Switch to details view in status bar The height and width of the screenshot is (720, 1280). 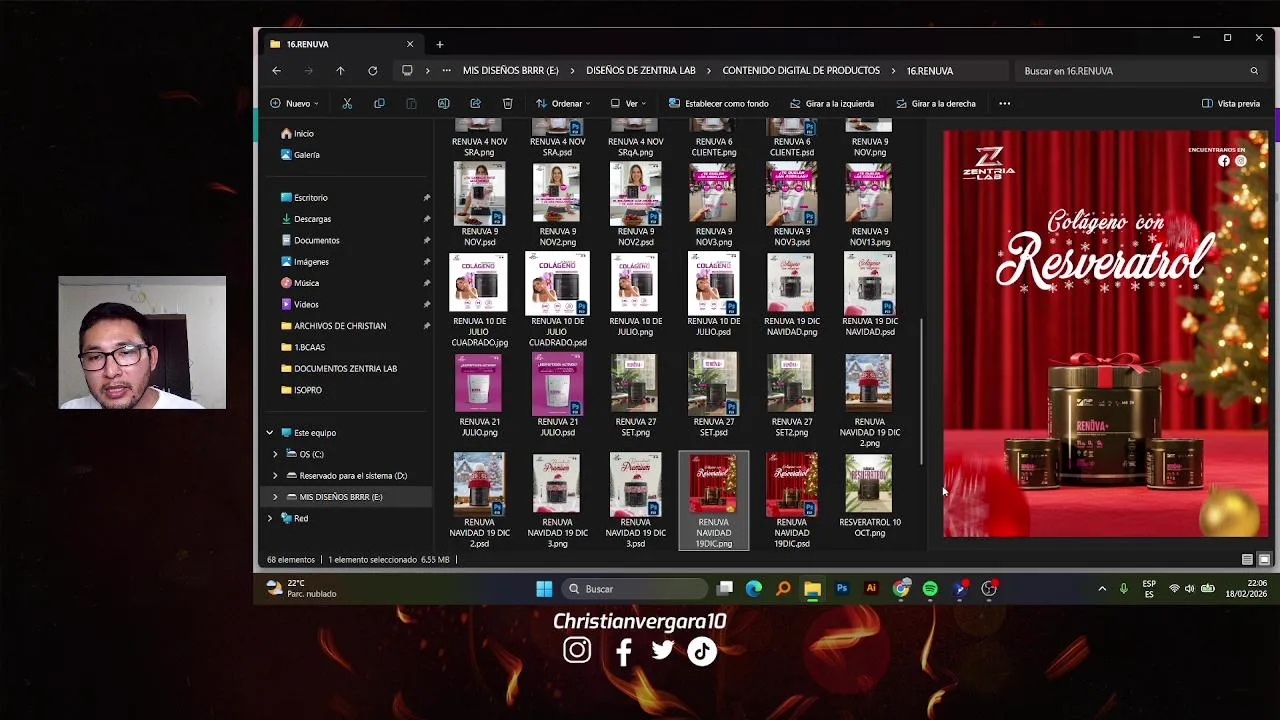[x=1247, y=560]
